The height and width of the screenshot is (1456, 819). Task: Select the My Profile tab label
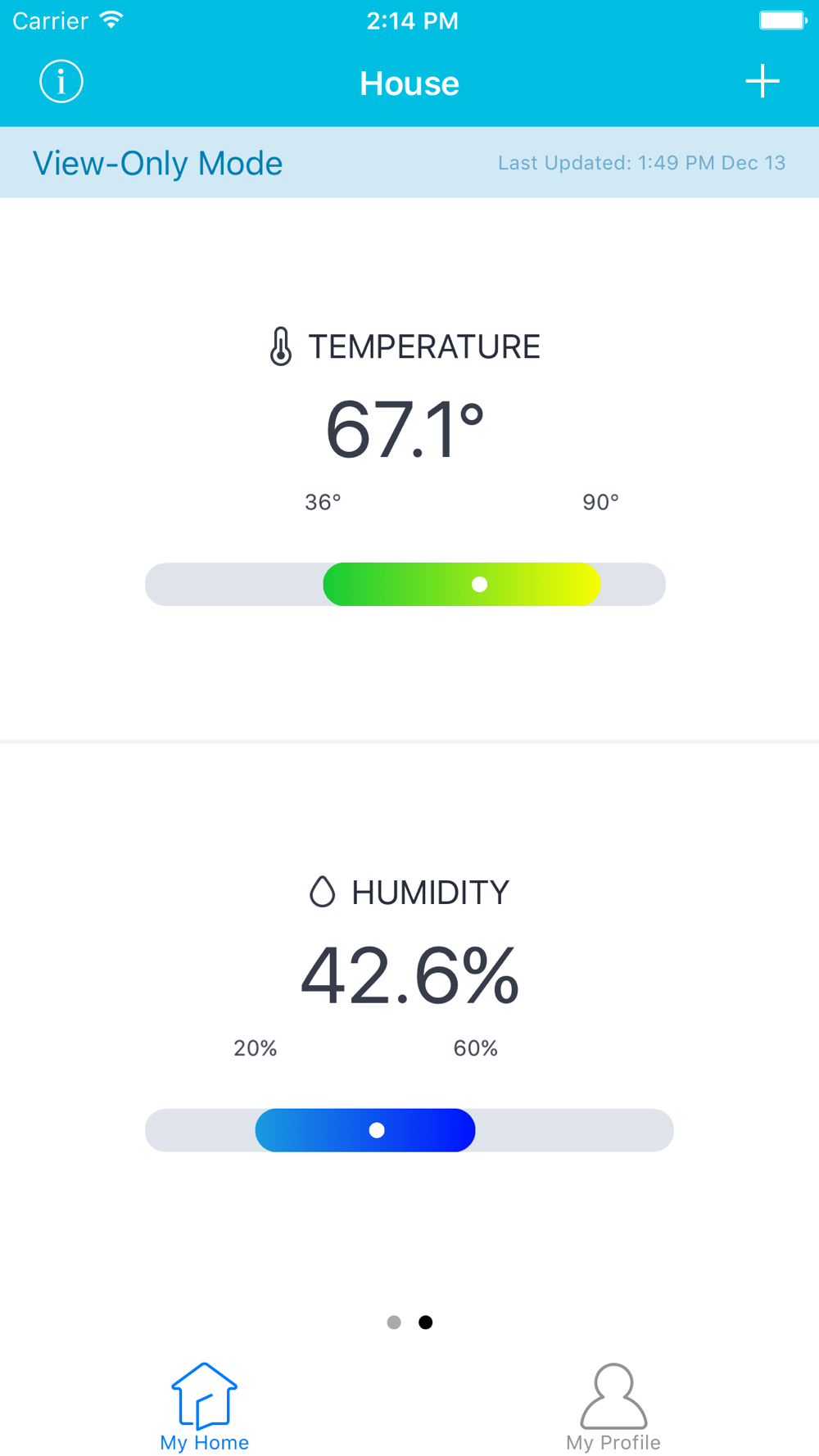(x=613, y=1442)
